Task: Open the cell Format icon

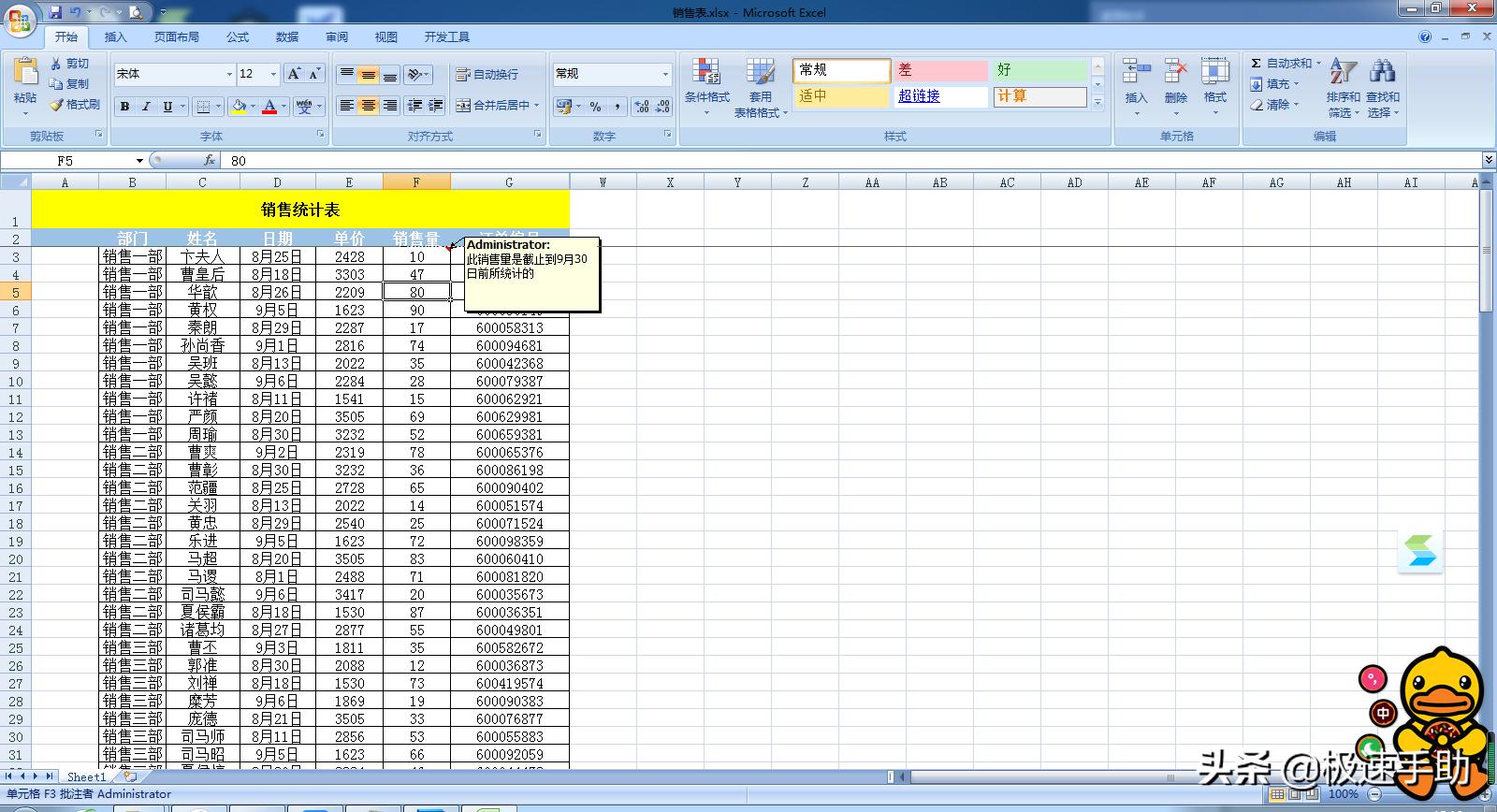Action: [x=1215, y=72]
